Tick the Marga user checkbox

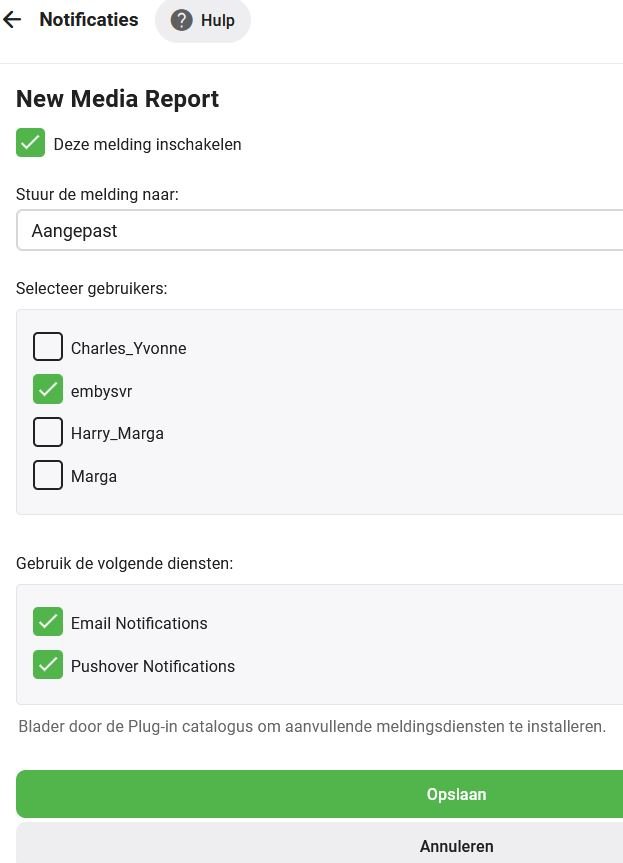(x=48, y=475)
